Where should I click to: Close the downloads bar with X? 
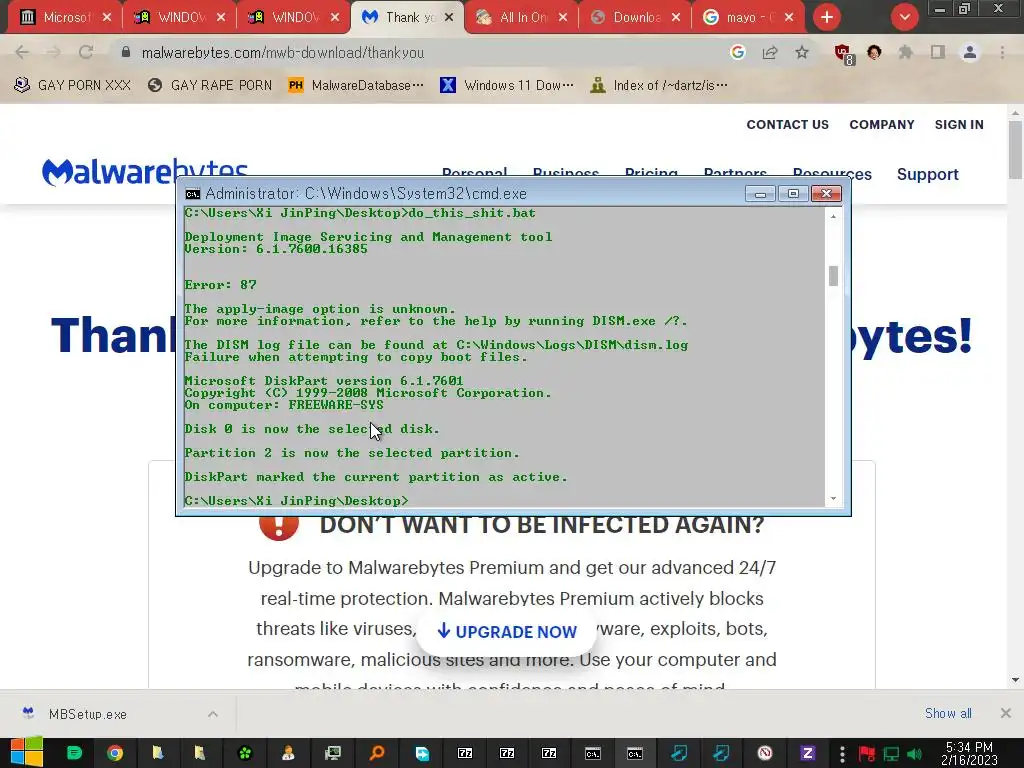coord(1006,714)
